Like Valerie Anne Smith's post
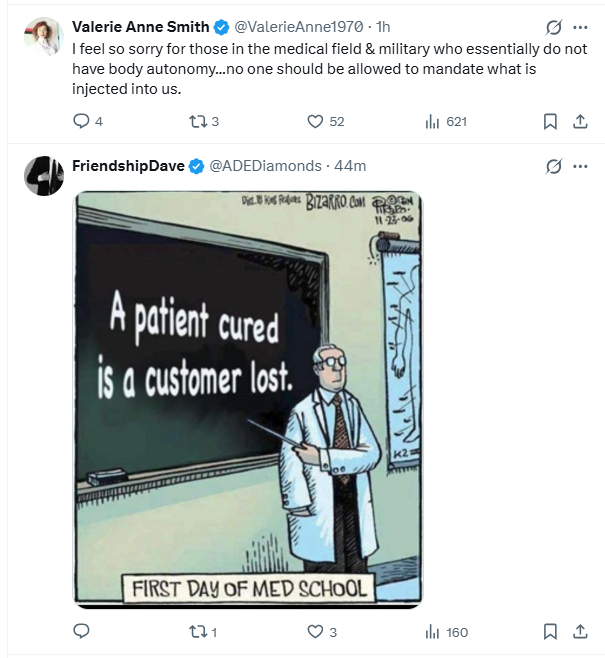Viewport: 605px width, 658px height. [x=315, y=121]
